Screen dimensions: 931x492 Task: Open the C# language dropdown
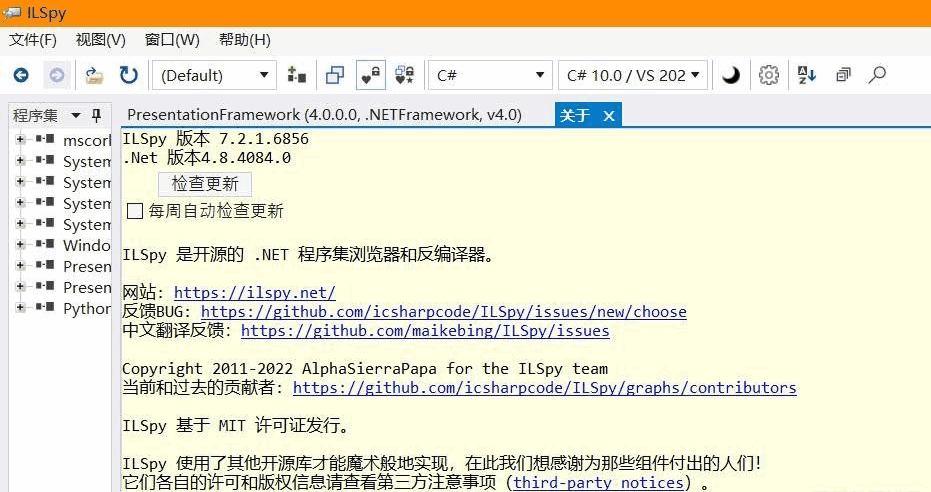click(x=490, y=75)
